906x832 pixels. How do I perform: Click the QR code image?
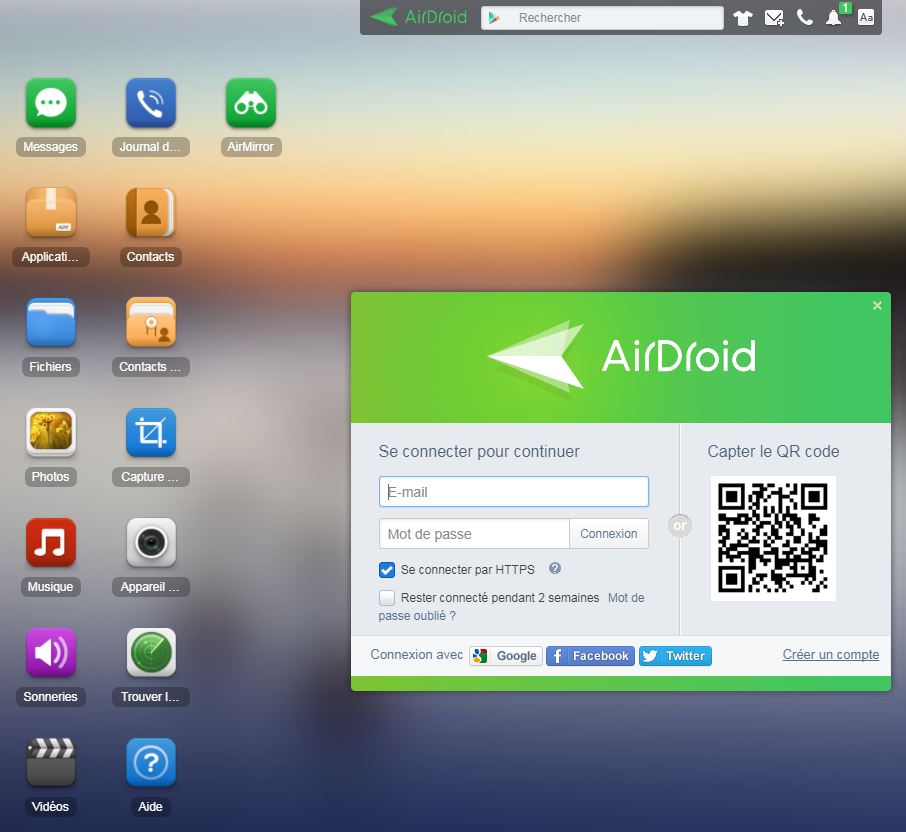773,538
